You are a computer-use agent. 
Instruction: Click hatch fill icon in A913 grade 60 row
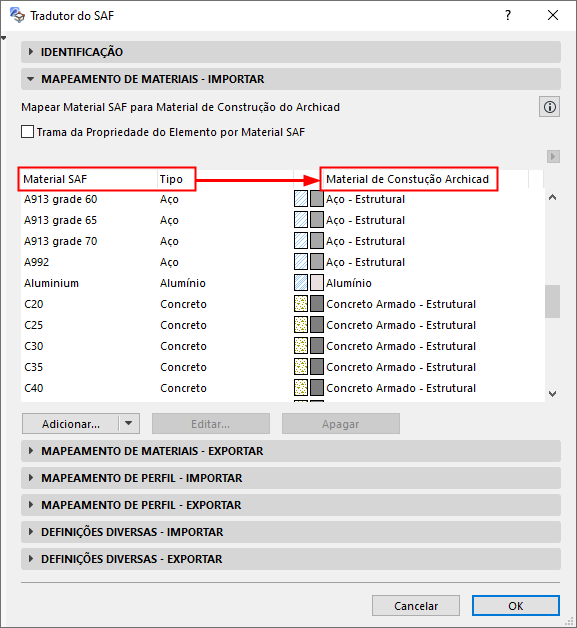(301, 199)
